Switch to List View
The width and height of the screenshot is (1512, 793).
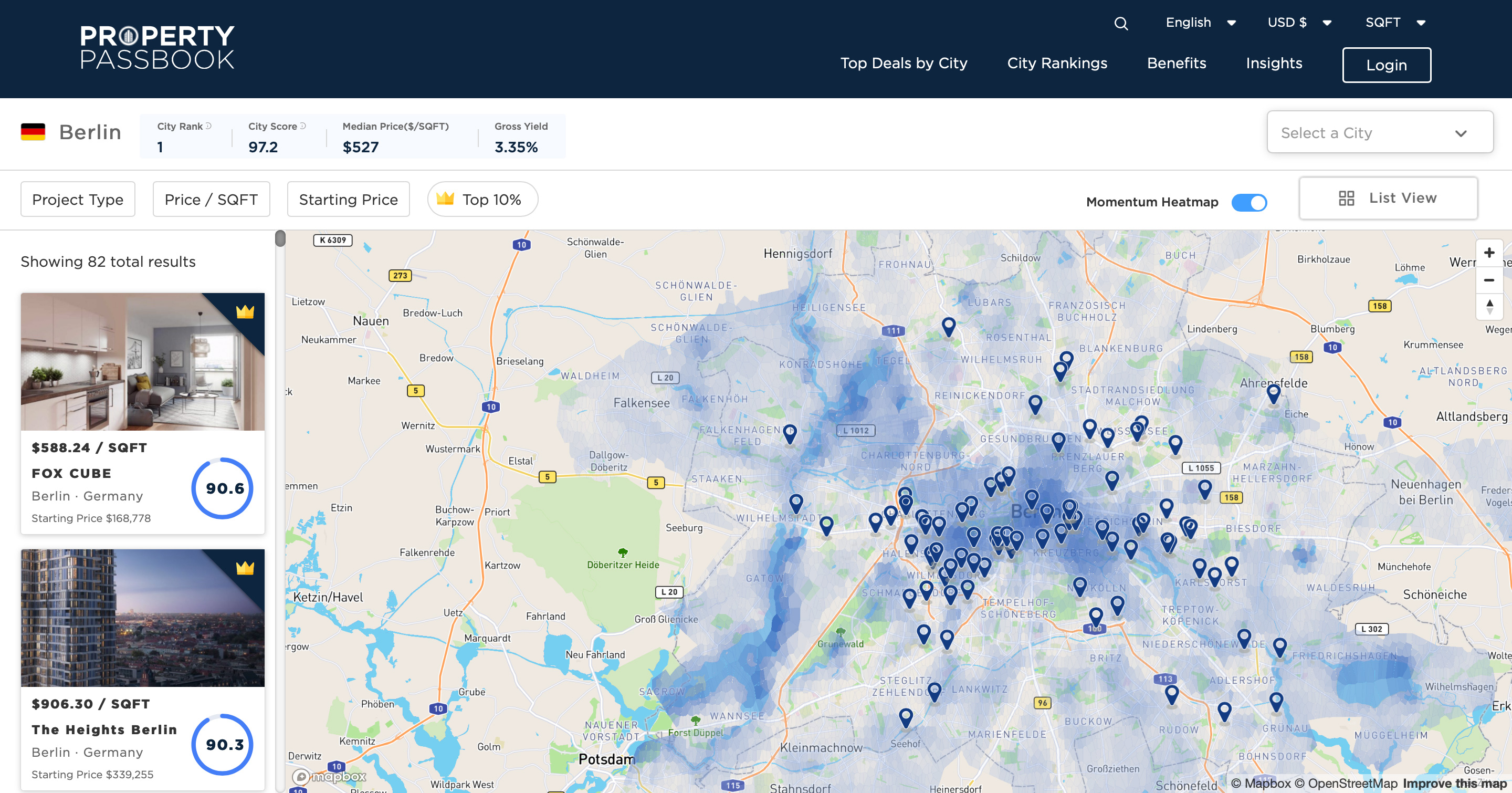point(1388,199)
